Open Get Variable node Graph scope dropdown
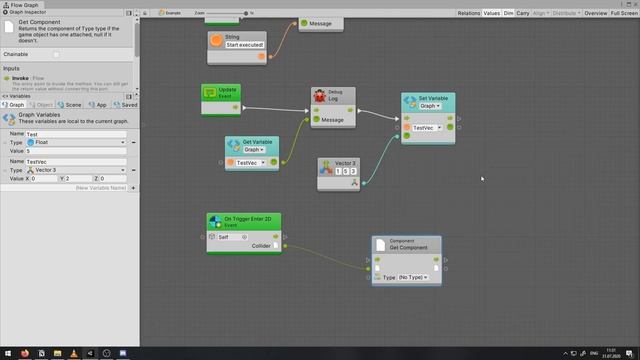The image size is (640, 360). click(x=254, y=150)
